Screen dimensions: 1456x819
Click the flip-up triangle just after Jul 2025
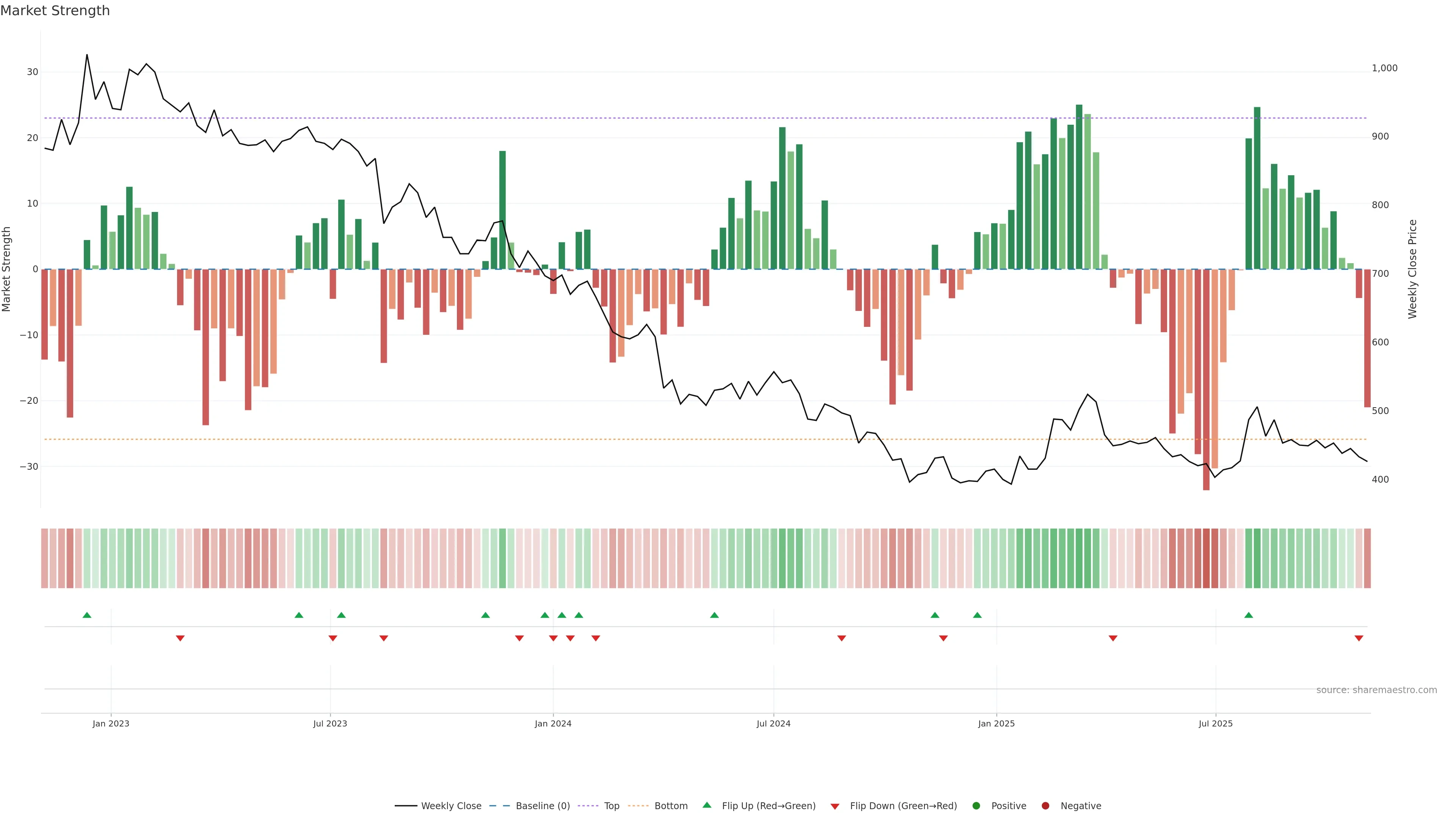[x=1249, y=615]
